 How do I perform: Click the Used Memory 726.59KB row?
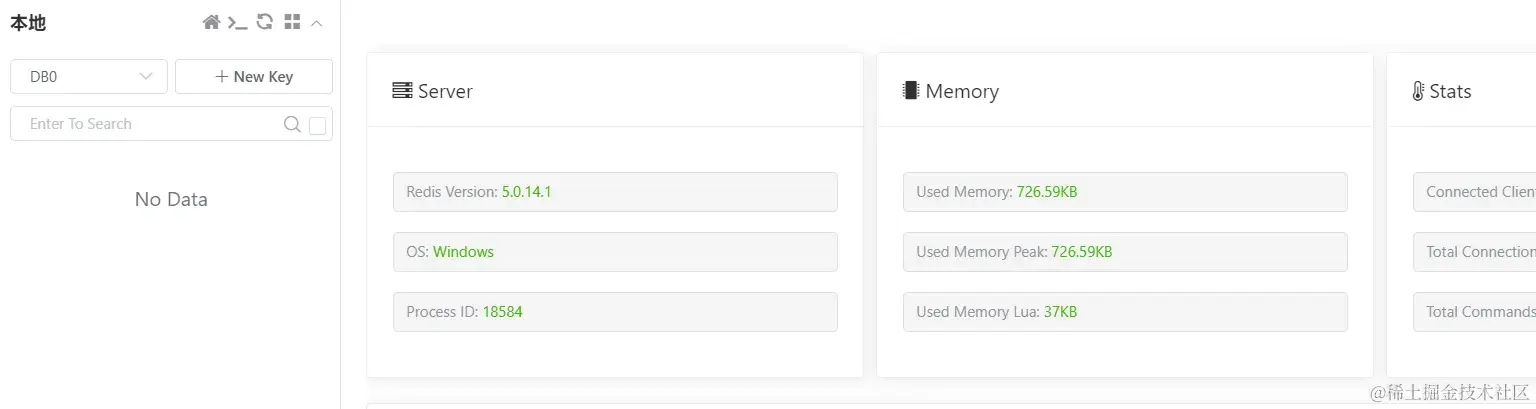pyautogui.click(x=1125, y=192)
